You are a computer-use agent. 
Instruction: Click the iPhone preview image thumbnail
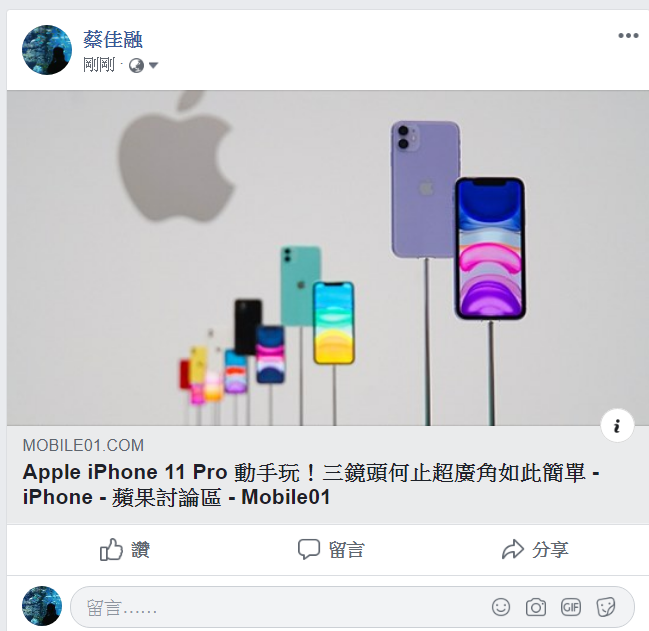point(327,258)
